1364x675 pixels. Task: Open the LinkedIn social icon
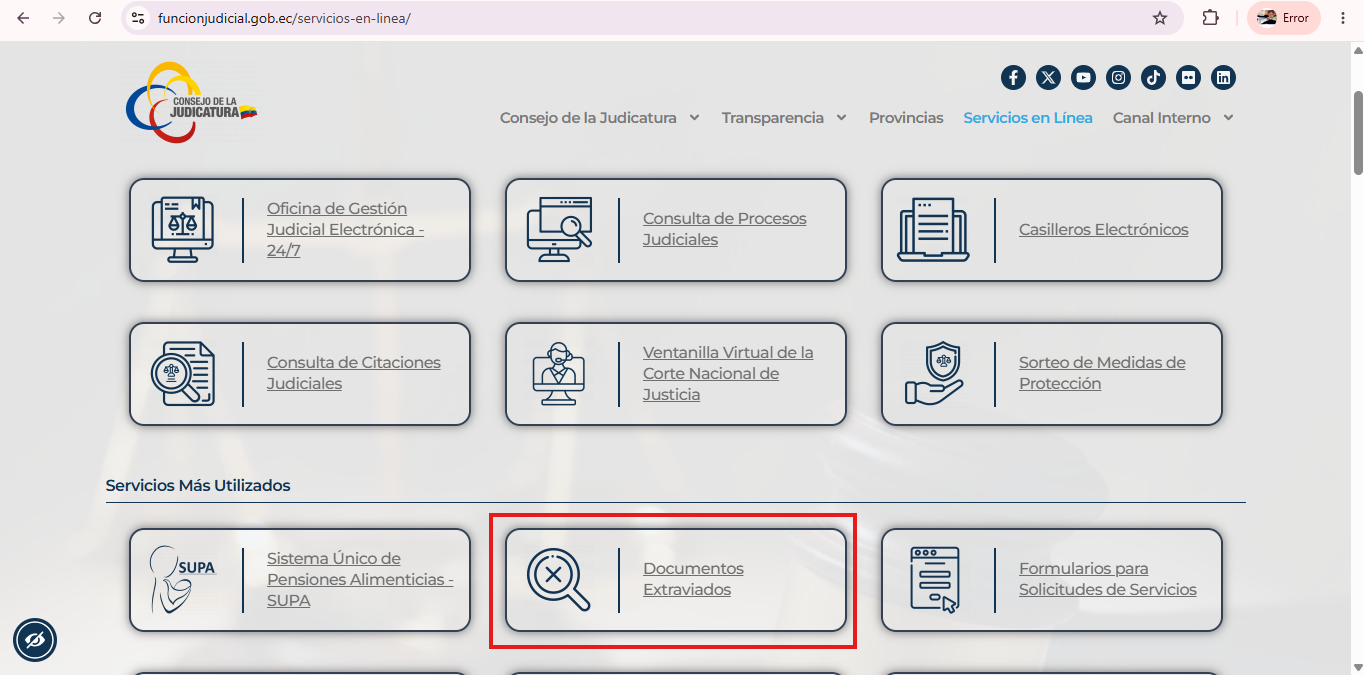point(1223,77)
